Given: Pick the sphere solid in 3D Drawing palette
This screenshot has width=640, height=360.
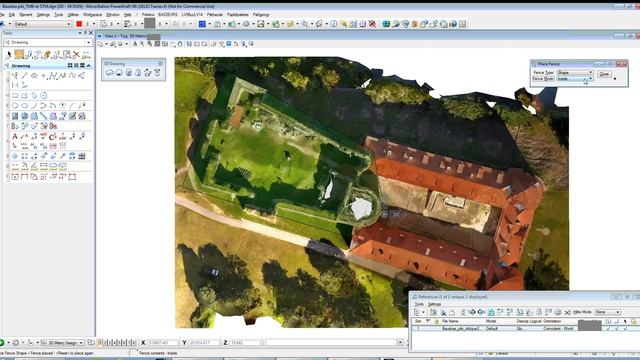Looking at the screenshot, I should click(x=119, y=73).
